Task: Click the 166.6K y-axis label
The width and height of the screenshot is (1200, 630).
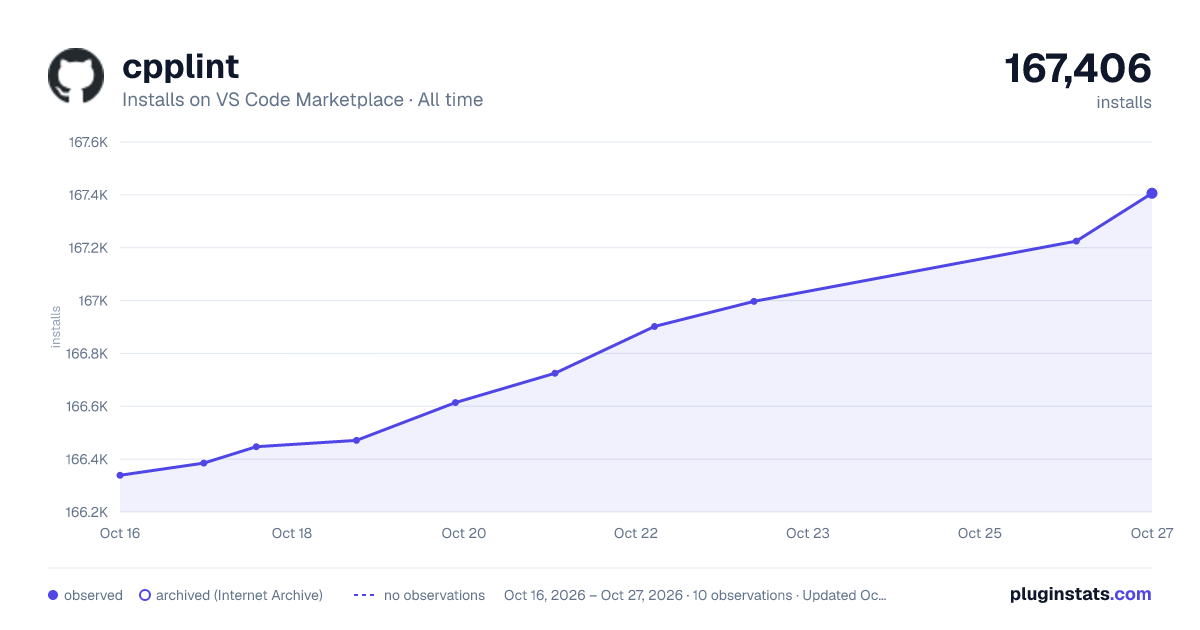Action: coord(88,407)
